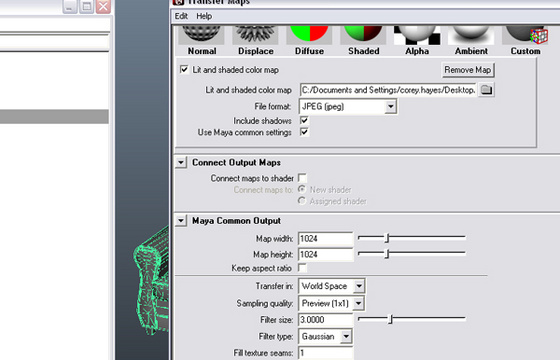Image resolution: width=560 pixels, height=360 pixels.
Task: Click the green wireframe model in viewport
Action: pos(151,282)
